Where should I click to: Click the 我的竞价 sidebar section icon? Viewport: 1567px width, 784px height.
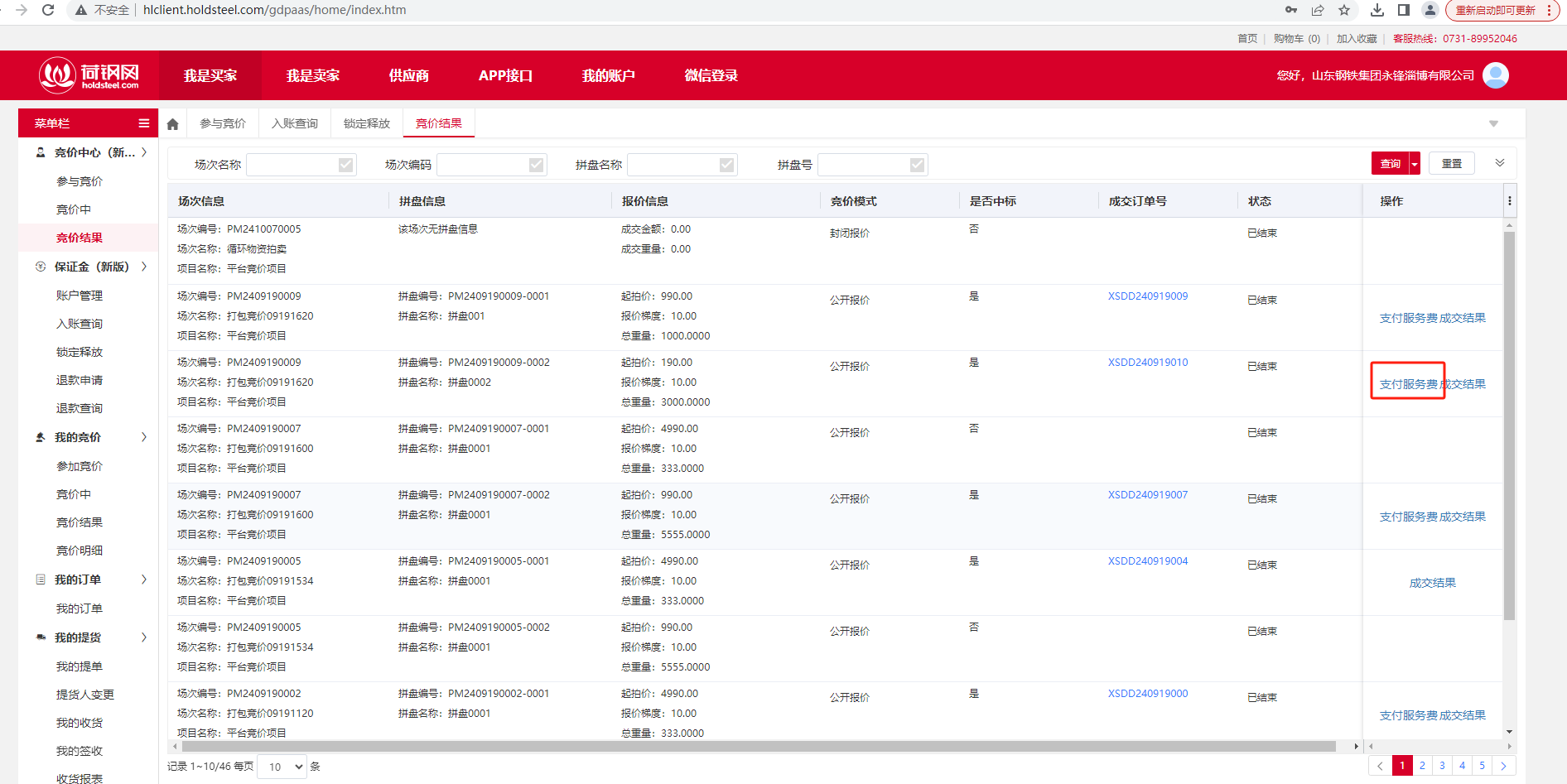click(x=41, y=437)
